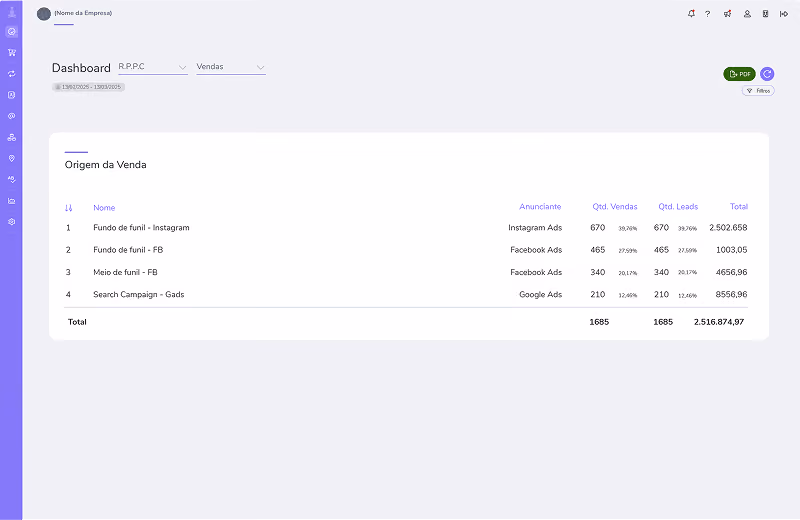Open the recurring arrows sidebar icon
Screen dimensions: 800x520
tap(12, 74)
